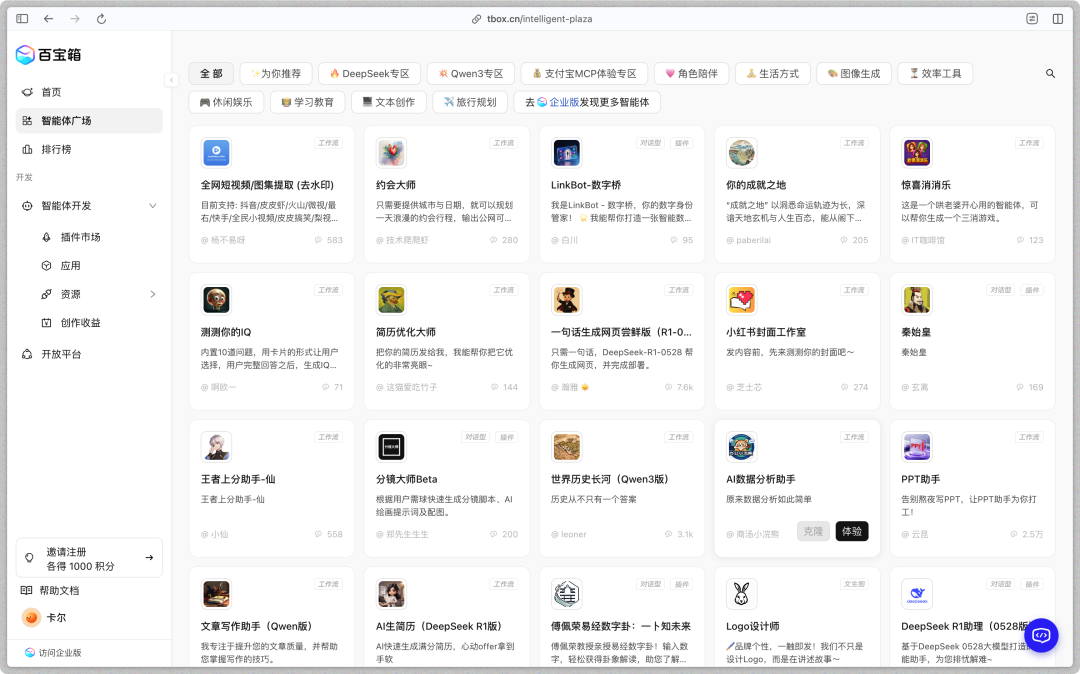Select 智能体广场 in the sidebar

tap(89, 120)
